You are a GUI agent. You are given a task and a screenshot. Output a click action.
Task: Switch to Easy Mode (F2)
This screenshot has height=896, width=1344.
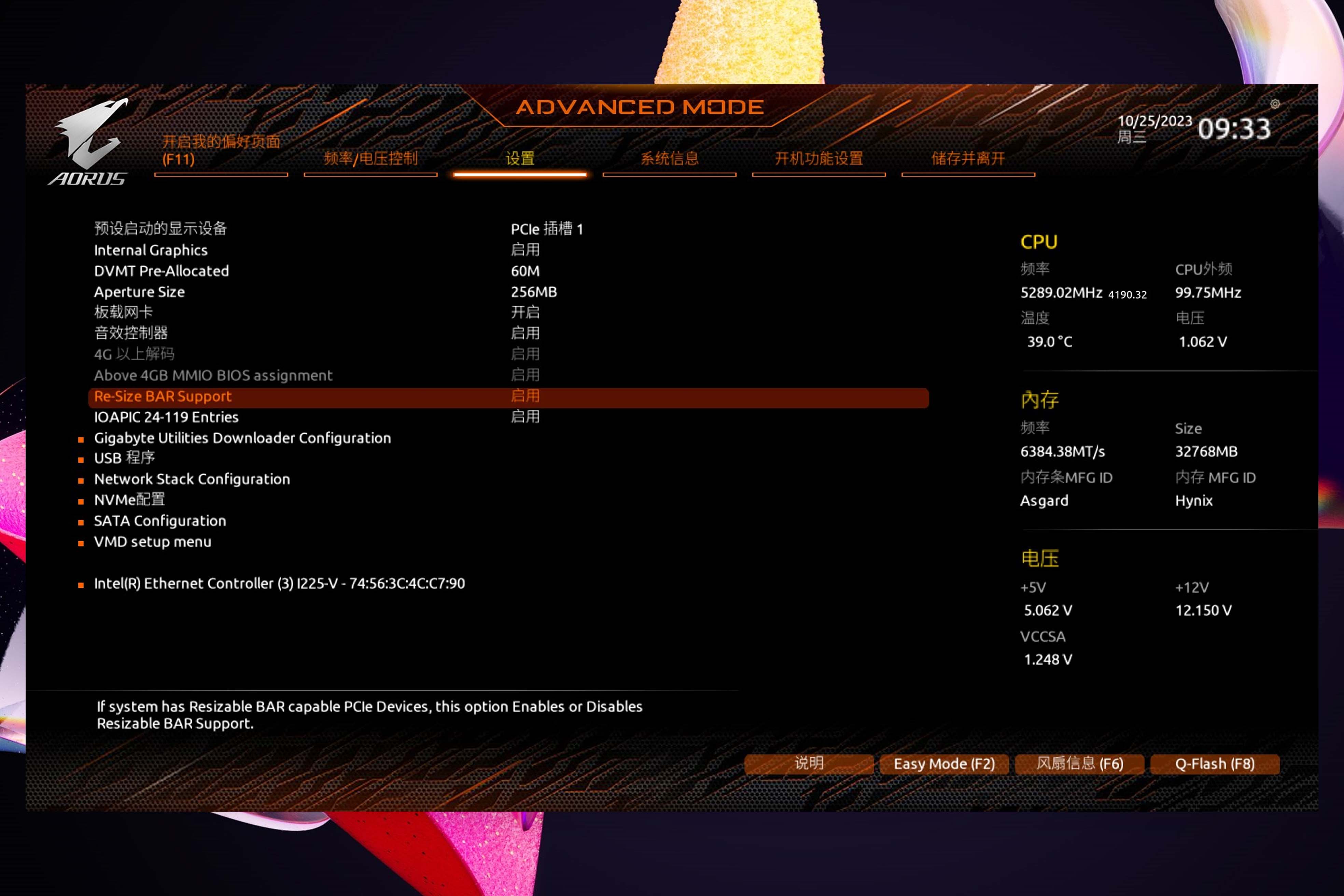944,764
